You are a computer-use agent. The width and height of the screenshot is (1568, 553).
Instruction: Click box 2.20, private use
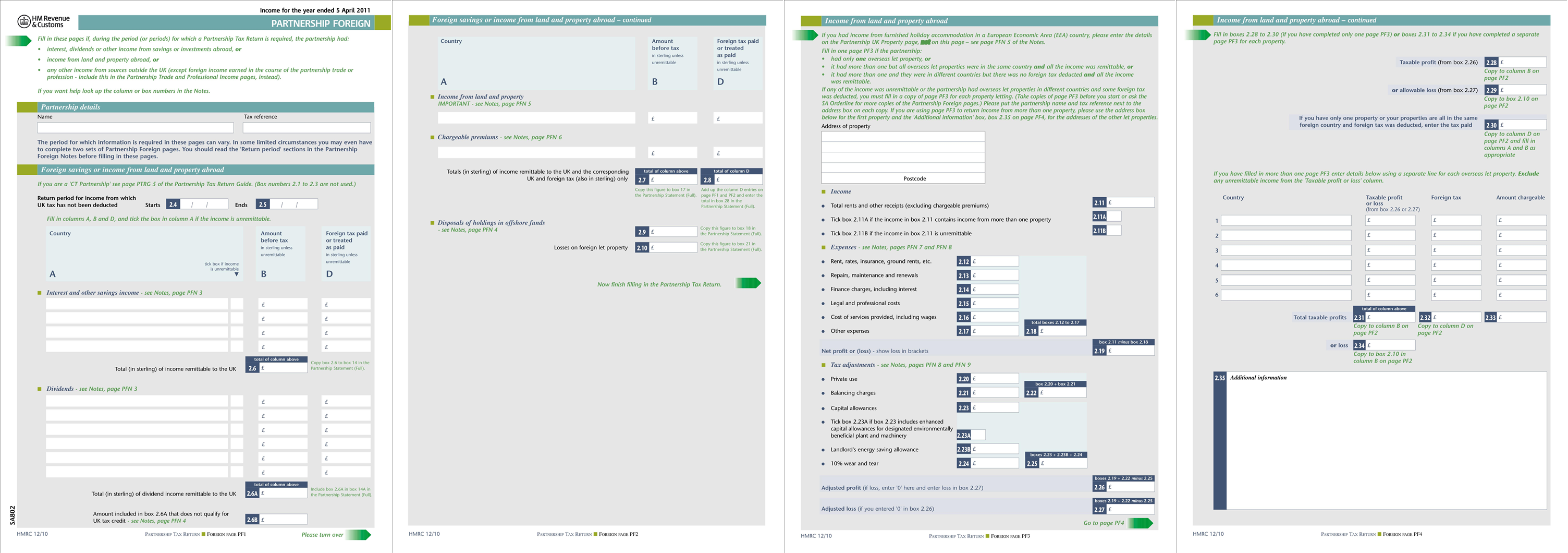[x=995, y=378]
